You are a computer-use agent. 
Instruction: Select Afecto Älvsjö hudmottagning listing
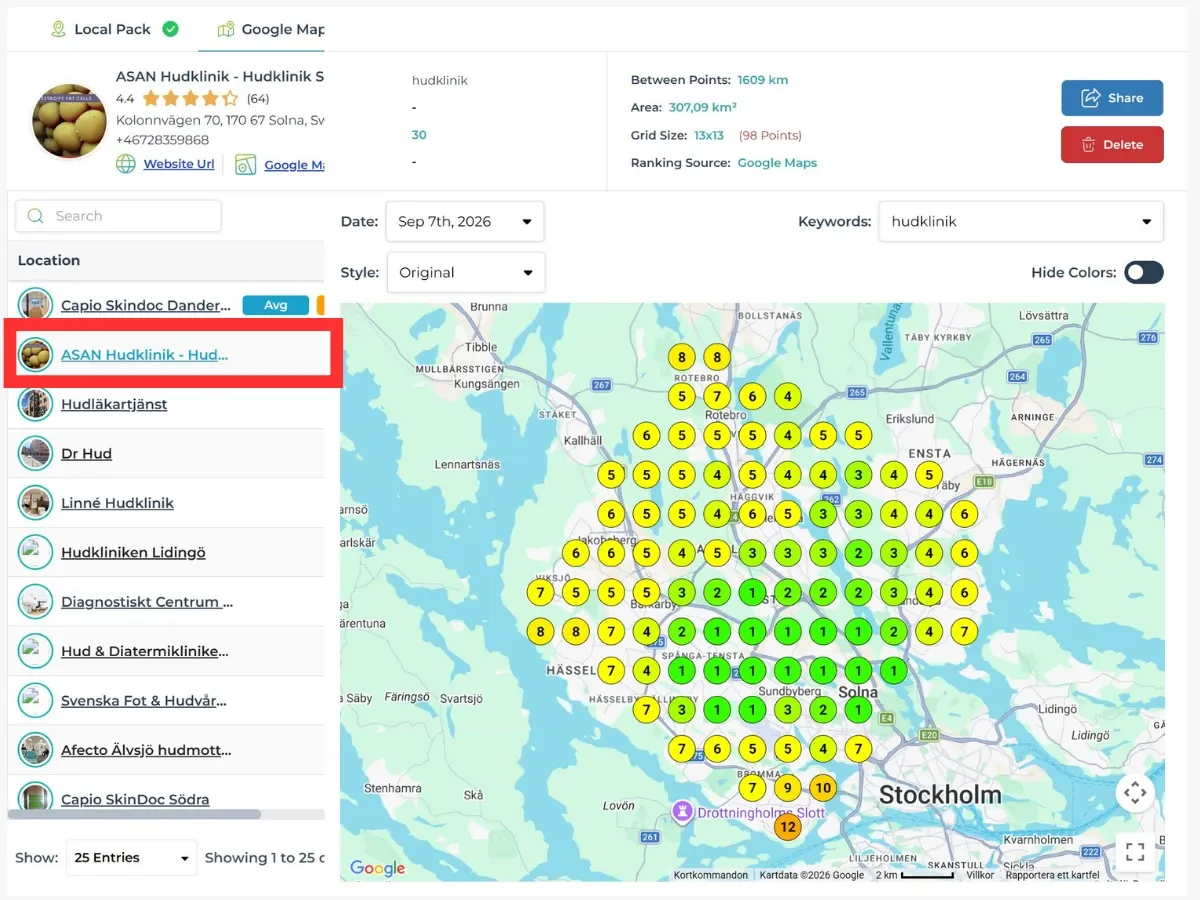[146, 750]
